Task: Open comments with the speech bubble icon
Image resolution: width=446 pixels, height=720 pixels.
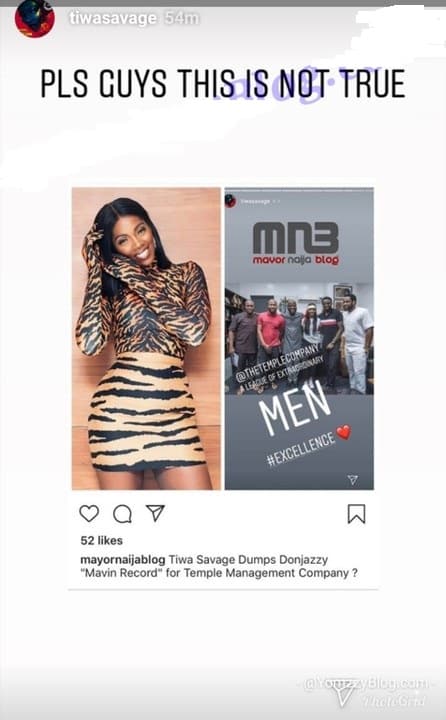Action: [122, 514]
